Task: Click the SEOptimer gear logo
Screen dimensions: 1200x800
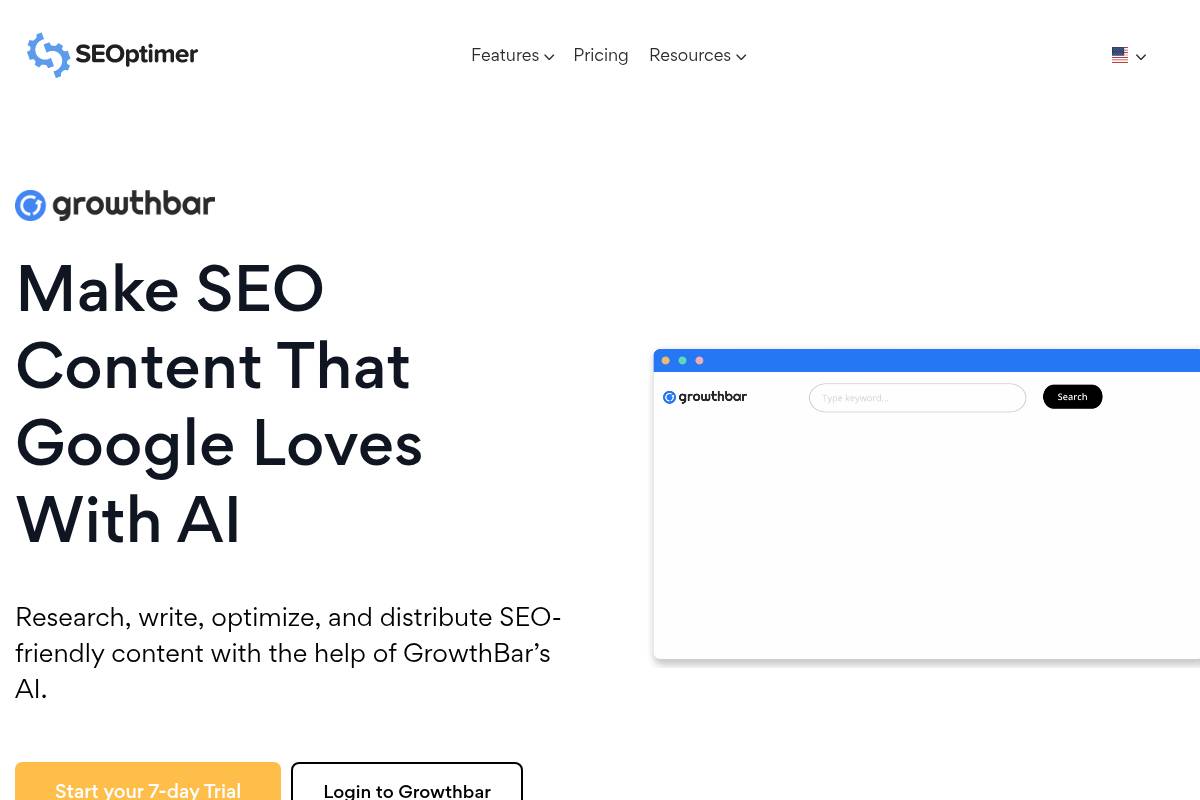Action: [48, 55]
